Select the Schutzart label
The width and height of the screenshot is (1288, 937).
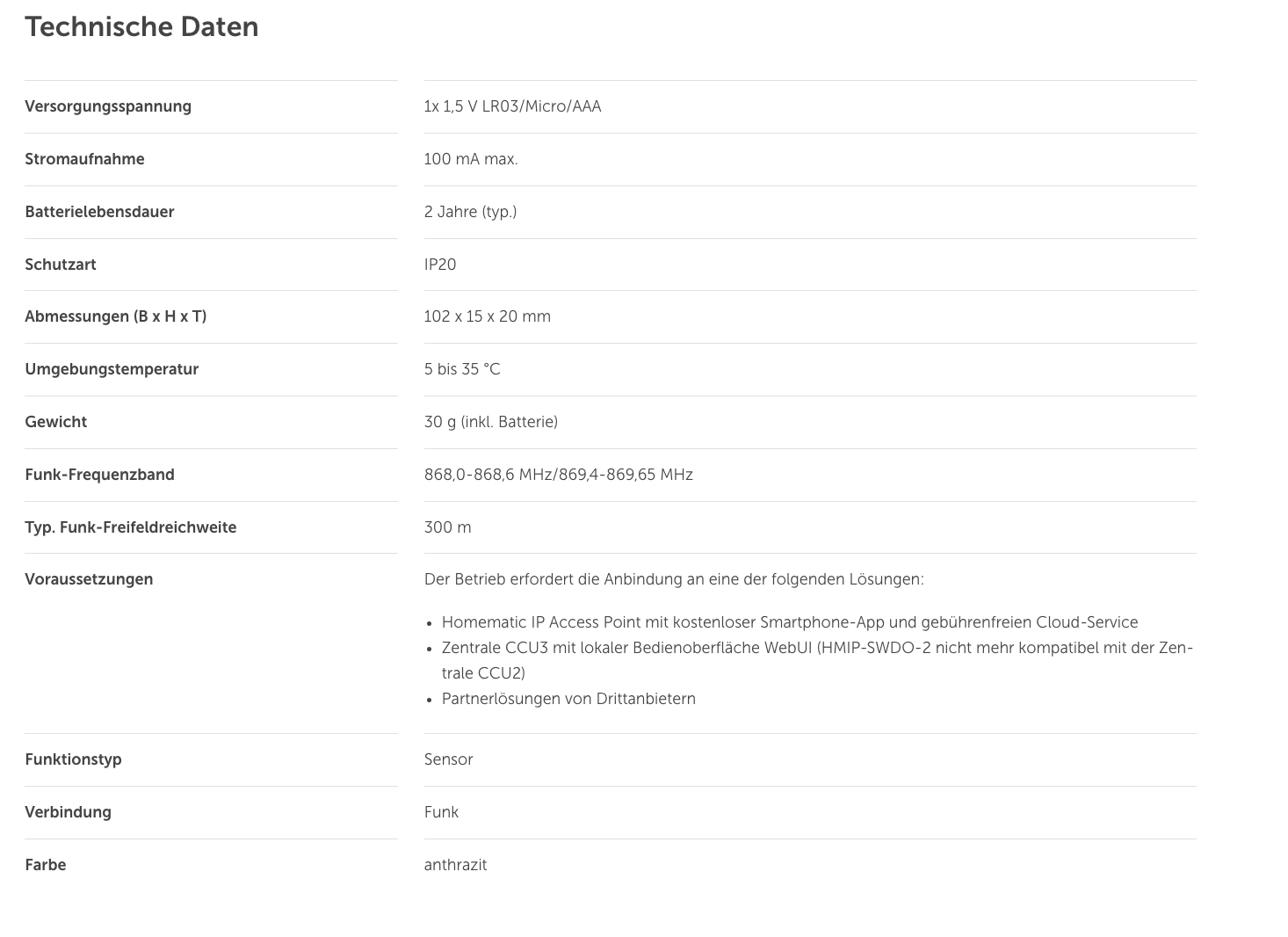tap(61, 265)
